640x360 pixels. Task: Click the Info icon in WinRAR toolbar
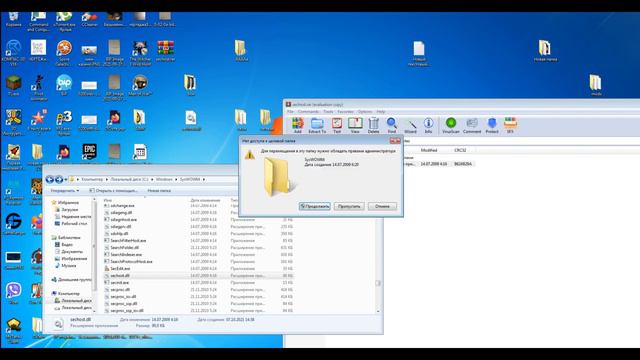[x=428, y=125]
